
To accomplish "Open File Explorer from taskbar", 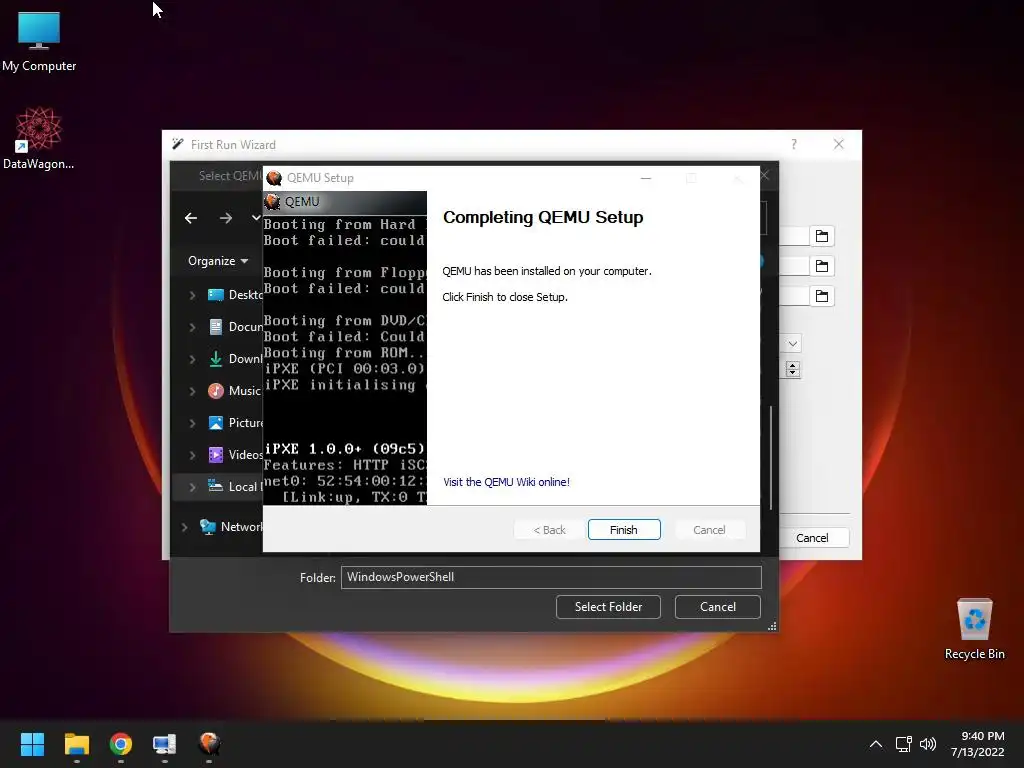I will pyautogui.click(x=76, y=744).
